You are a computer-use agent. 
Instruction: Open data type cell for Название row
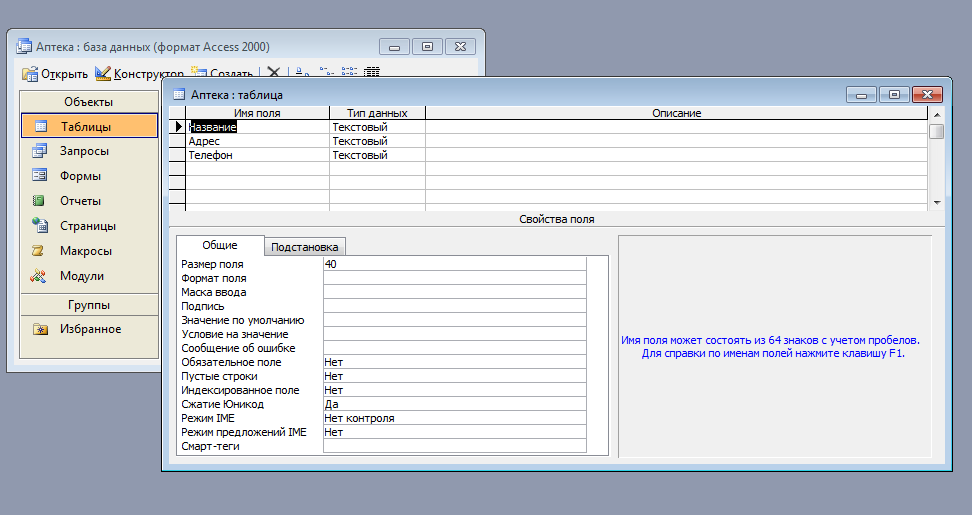pos(378,127)
